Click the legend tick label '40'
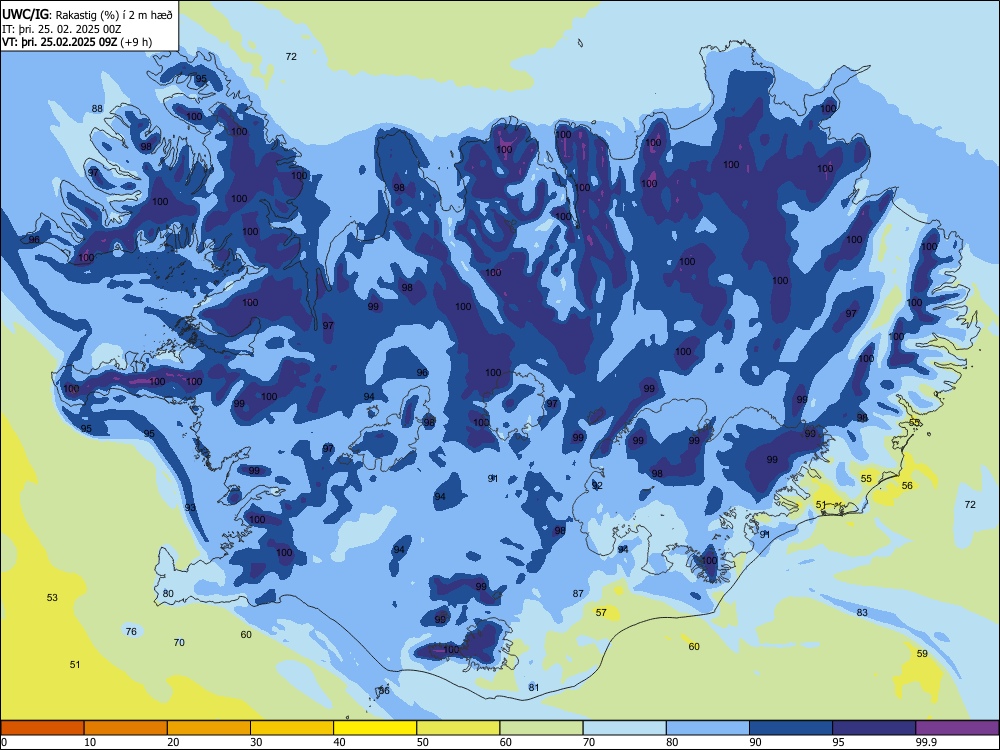This screenshot has height=750, width=1000. point(339,742)
